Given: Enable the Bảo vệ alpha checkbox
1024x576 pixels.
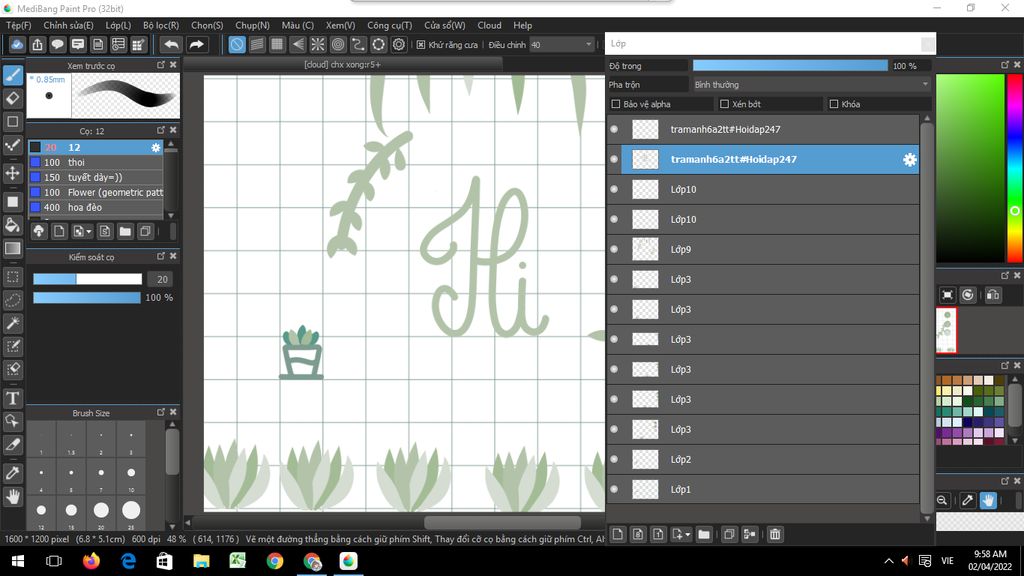Looking at the screenshot, I should pos(616,104).
